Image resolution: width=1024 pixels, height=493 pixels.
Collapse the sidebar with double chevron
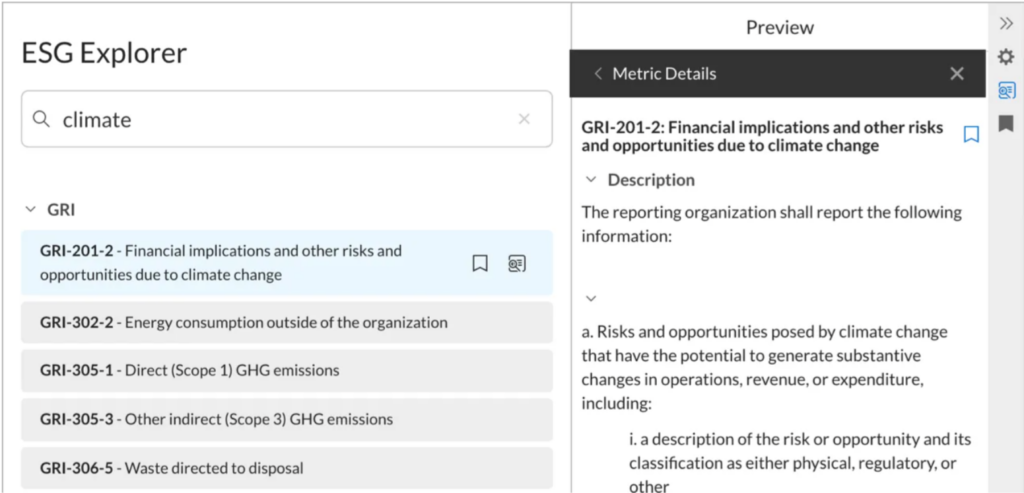(1006, 24)
